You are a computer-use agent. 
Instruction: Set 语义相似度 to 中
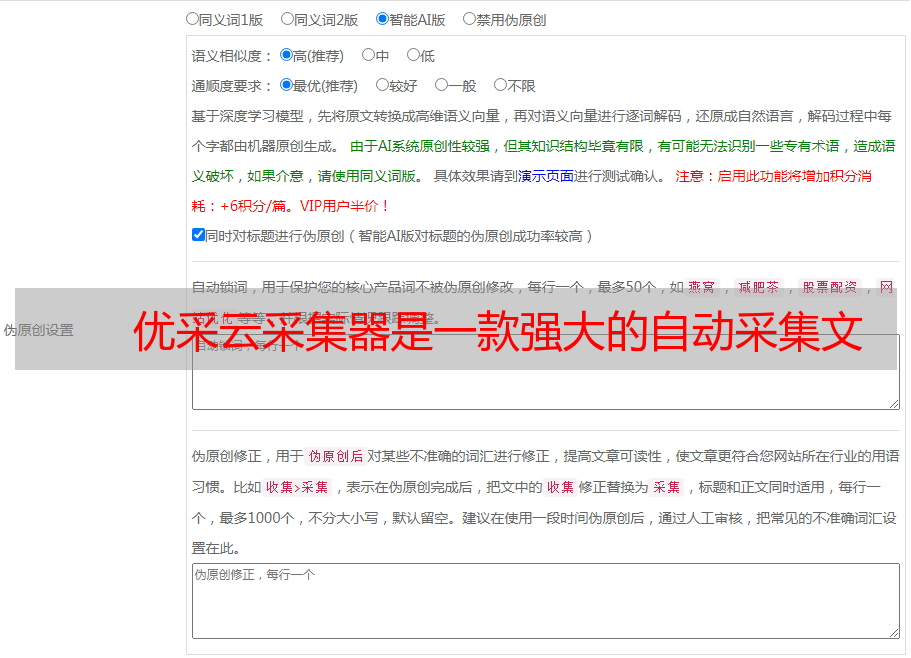368,55
